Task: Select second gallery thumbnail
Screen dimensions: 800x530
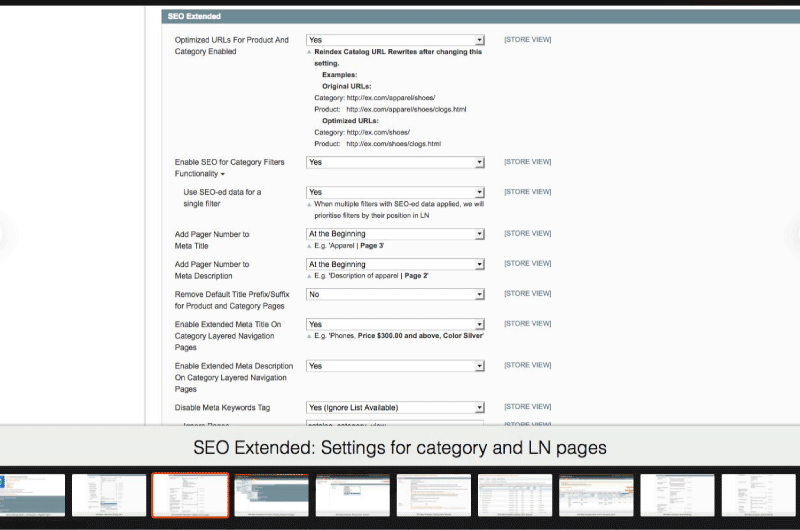Action: (x=109, y=495)
